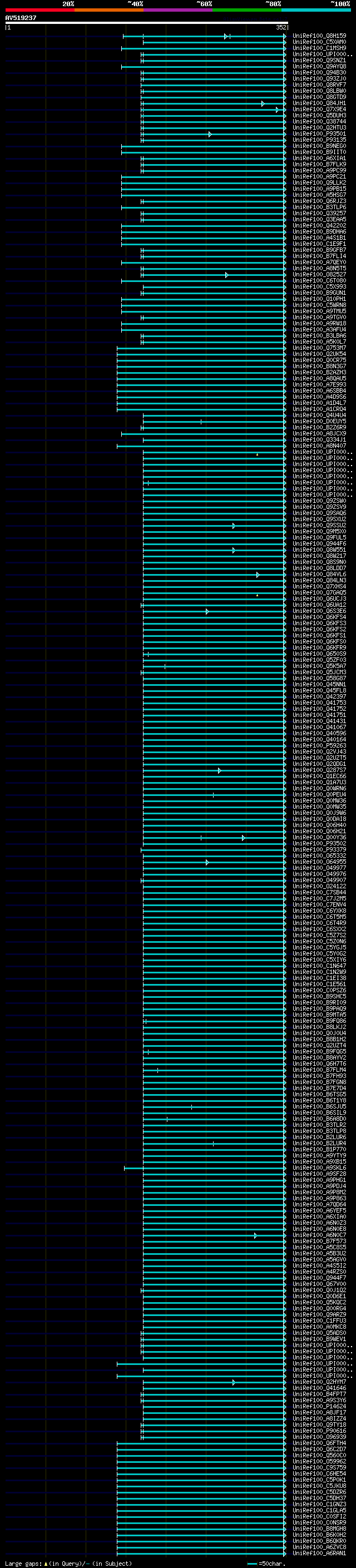
Task: Click the purple ~60% identity legend segment
Action: 179,10
